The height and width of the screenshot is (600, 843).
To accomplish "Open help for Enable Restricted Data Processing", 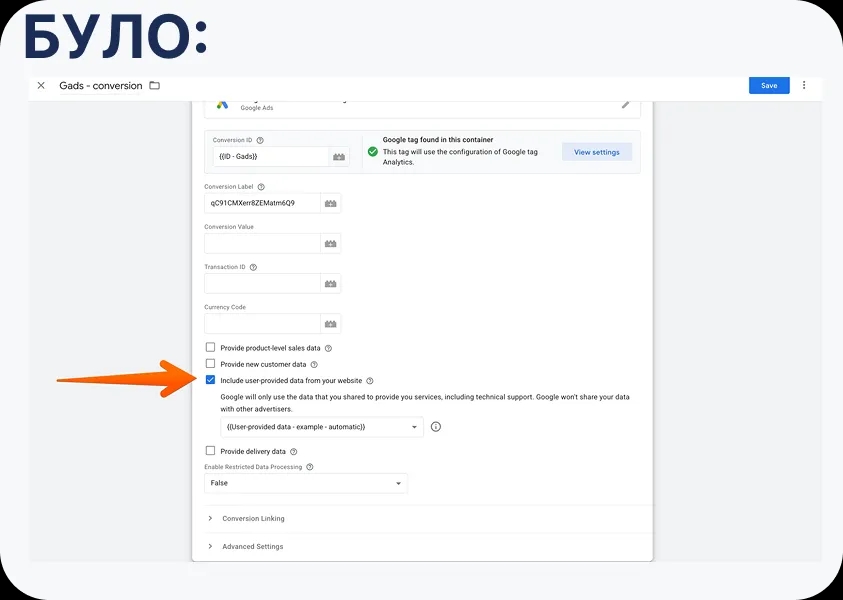I will coord(310,467).
